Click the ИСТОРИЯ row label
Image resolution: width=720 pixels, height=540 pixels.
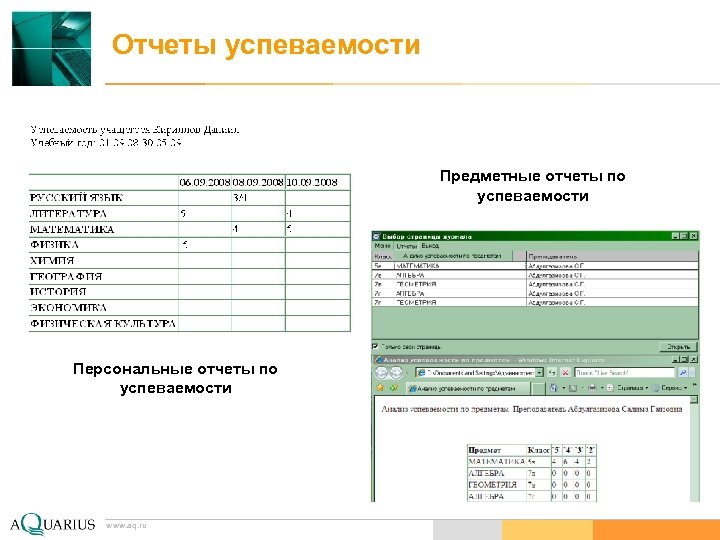point(58,292)
